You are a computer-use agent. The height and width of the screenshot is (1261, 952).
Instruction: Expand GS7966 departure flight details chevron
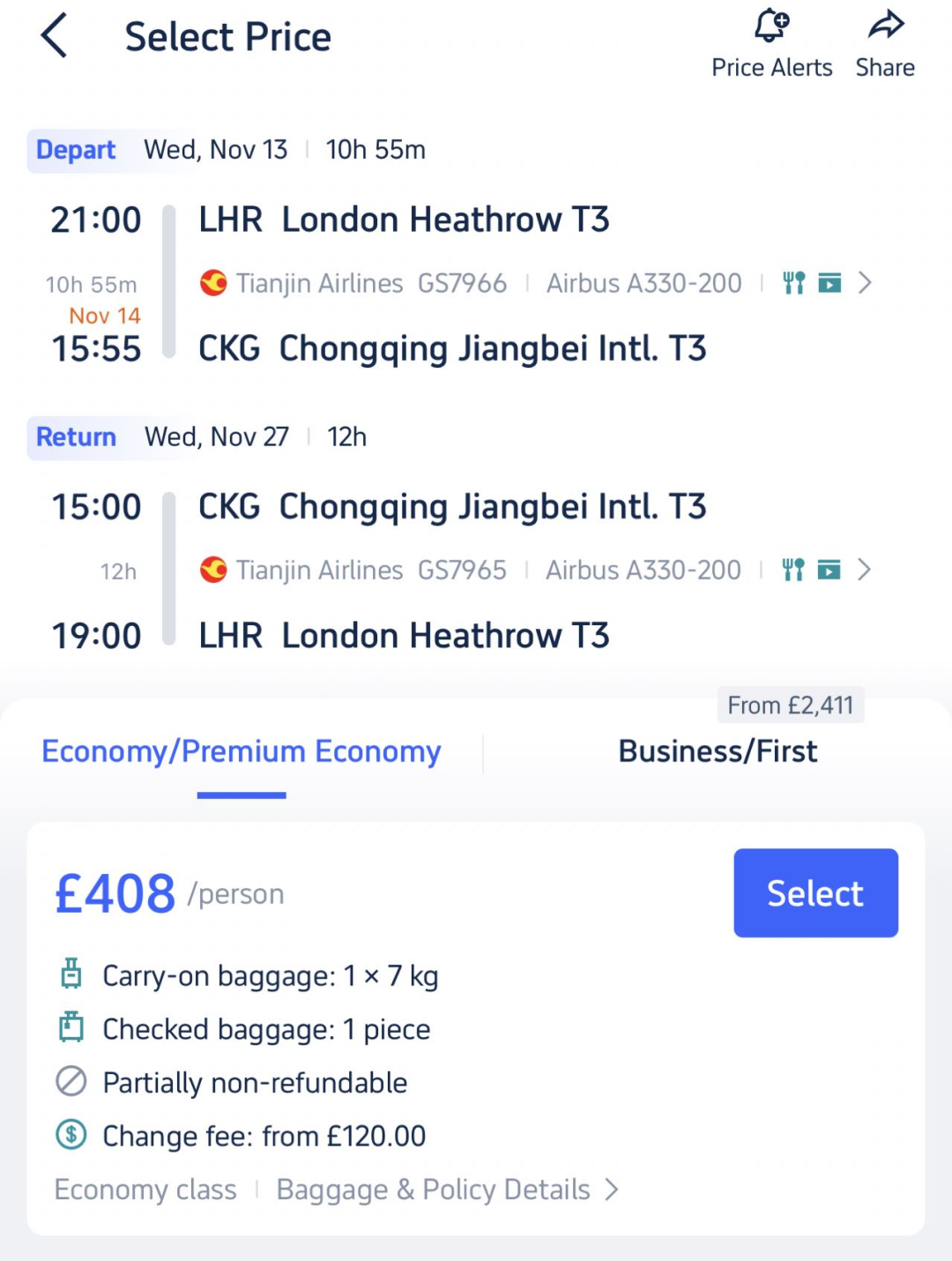coord(865,283)
